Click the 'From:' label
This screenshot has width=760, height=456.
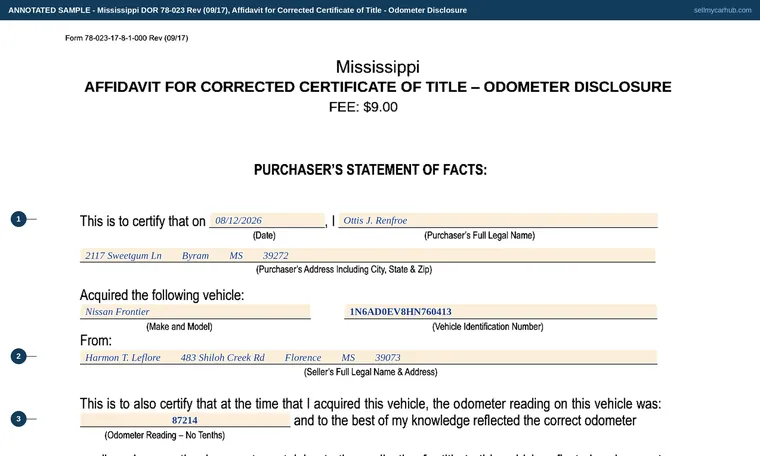(x=96, y=340)
